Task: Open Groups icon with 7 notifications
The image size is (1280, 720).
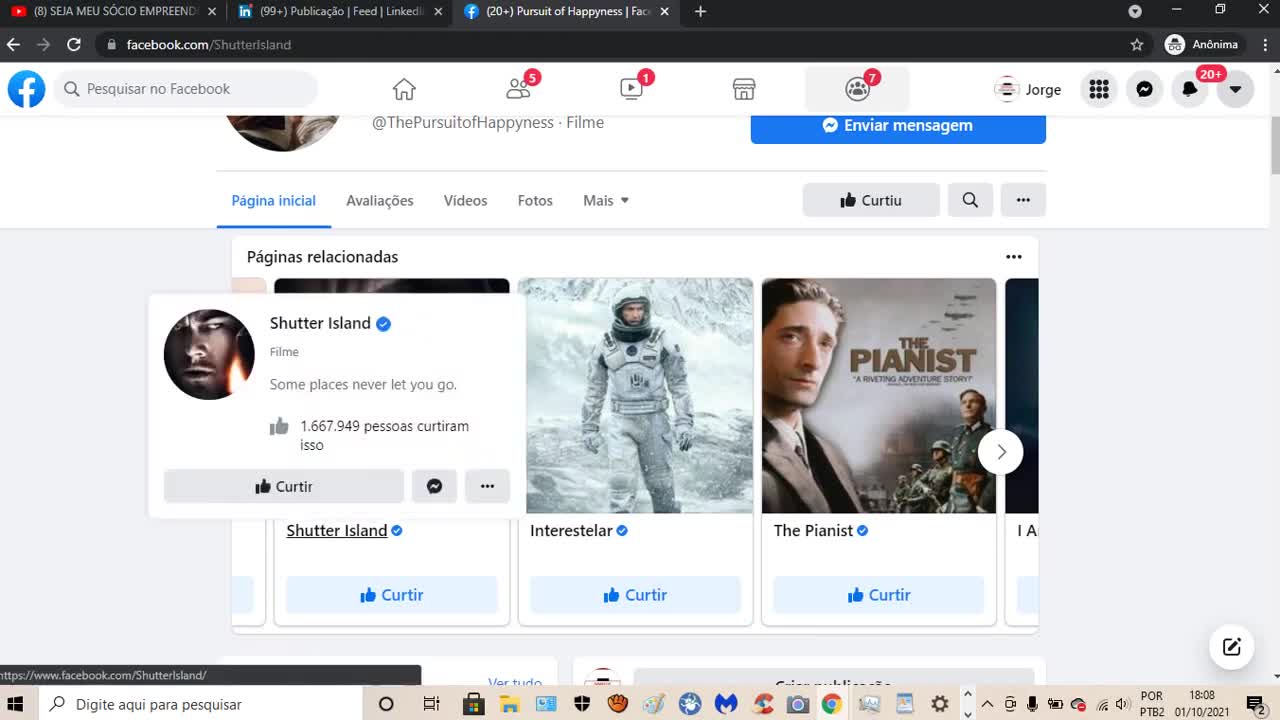Action: click(x=858, y=89)
